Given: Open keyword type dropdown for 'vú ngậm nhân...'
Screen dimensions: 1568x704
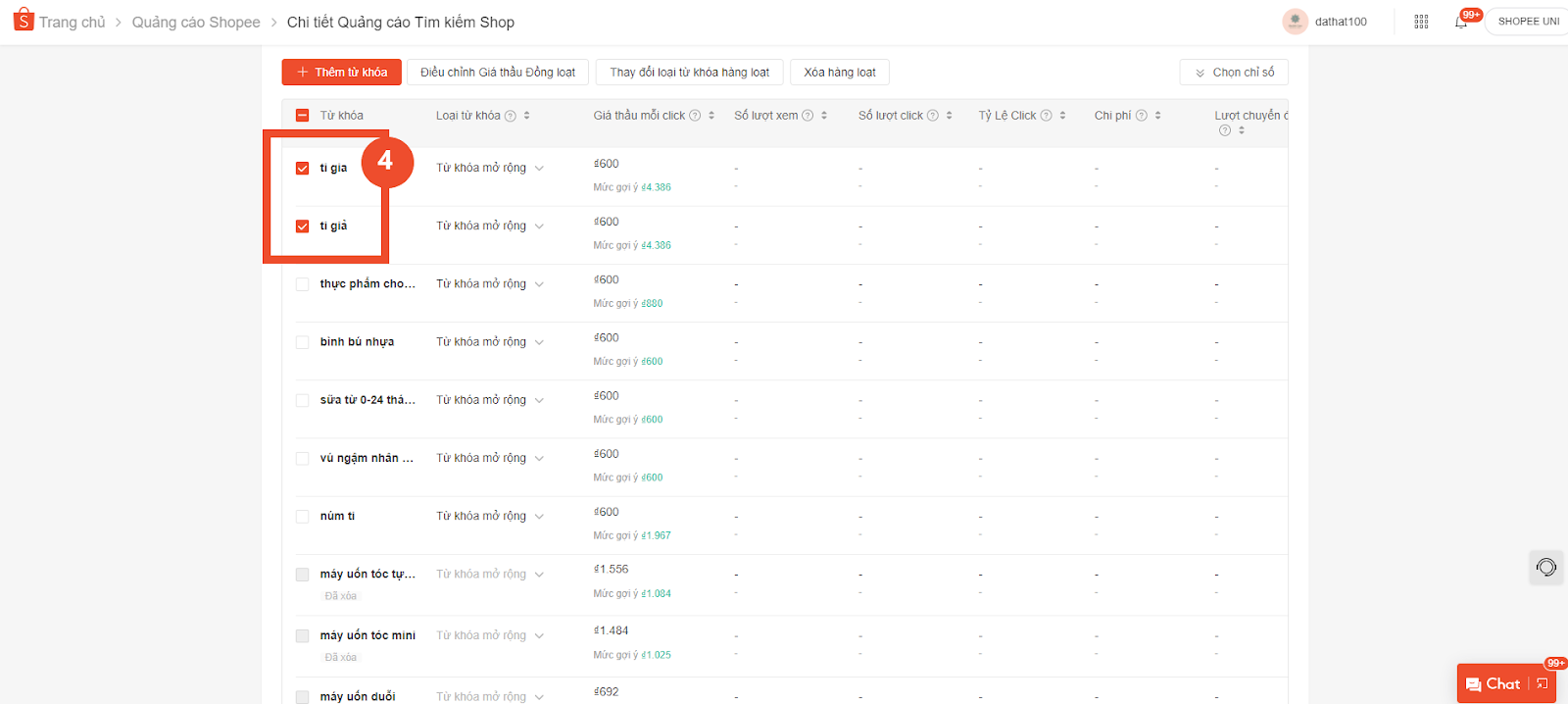Looking at the screenshot, I should point(490,457).
